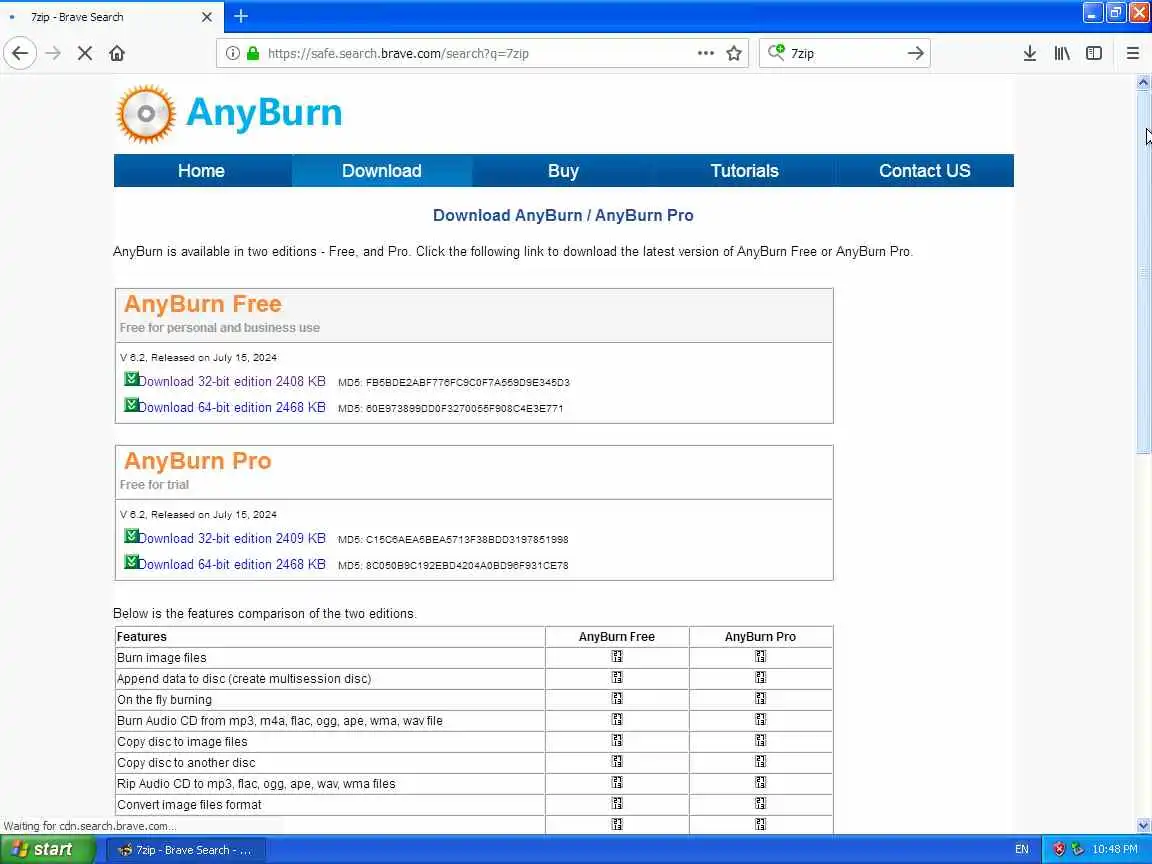Screen dimensions: 1152x864
Task: Open the Tutorials navigation tab
Action: (744, 170)
